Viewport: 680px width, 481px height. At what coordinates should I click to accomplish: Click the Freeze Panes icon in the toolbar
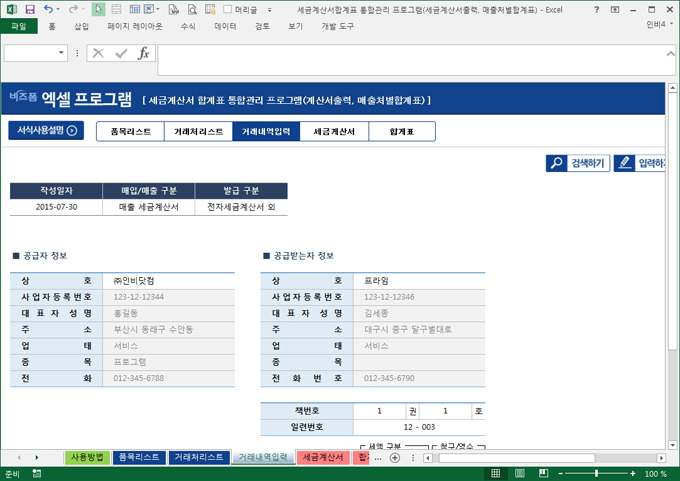pos(116,9)
